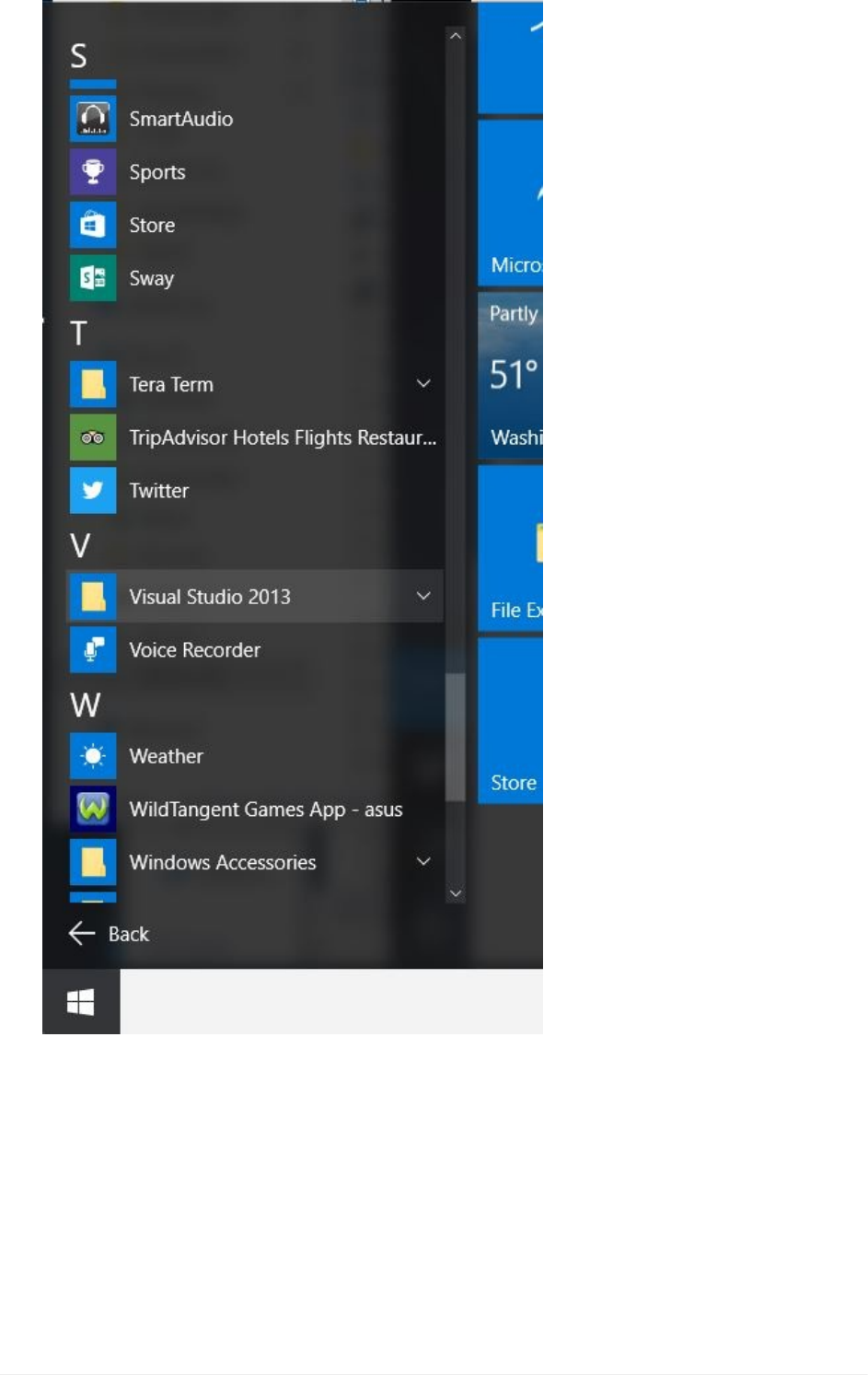Click the Windows Accessories folder icon
This screenshot has height=1375, width=868.
point(93,862)
